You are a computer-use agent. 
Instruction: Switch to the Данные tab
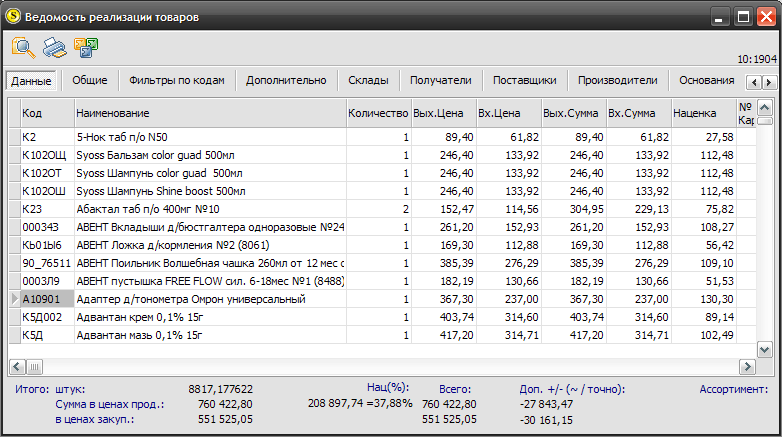(x=31, y=81)
